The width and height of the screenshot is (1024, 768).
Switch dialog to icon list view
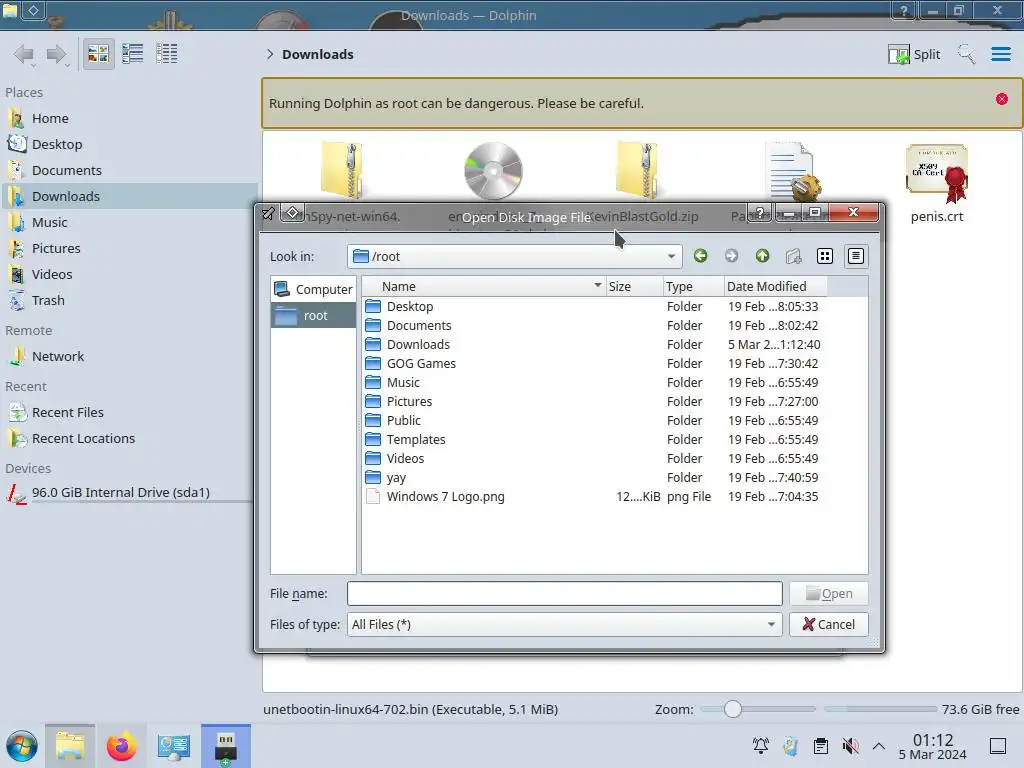(x=825, y=256)
